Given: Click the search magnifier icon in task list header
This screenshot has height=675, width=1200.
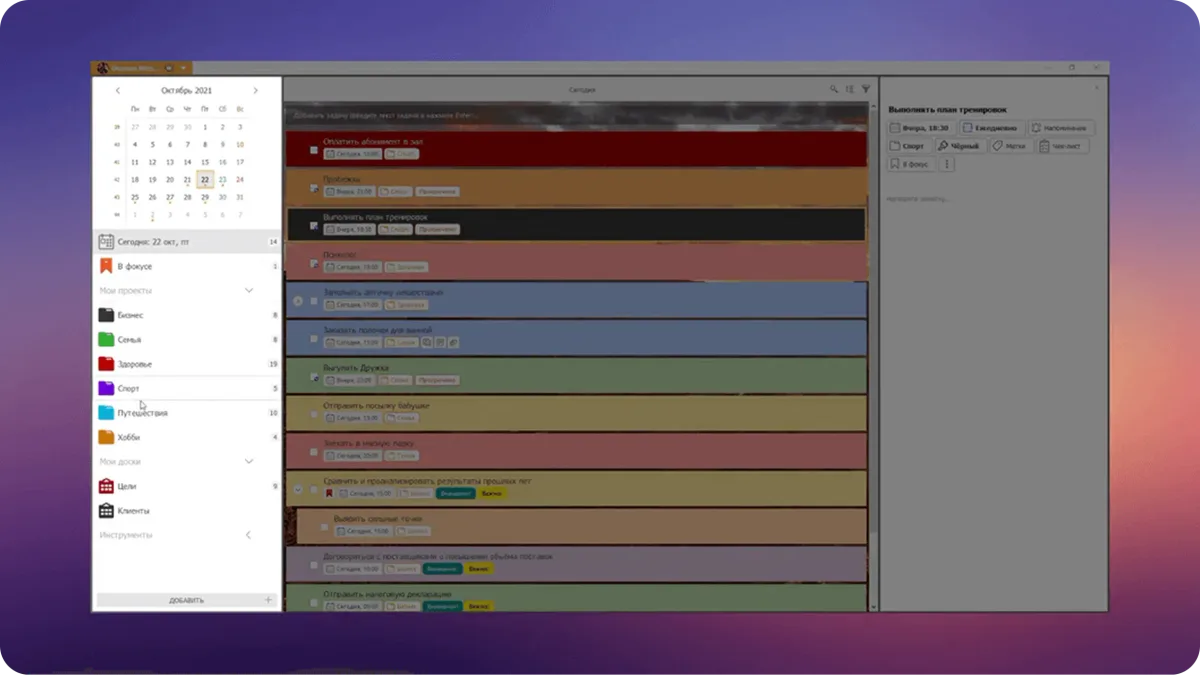Looking at the screenshot, I should click(x=834, y=89).
